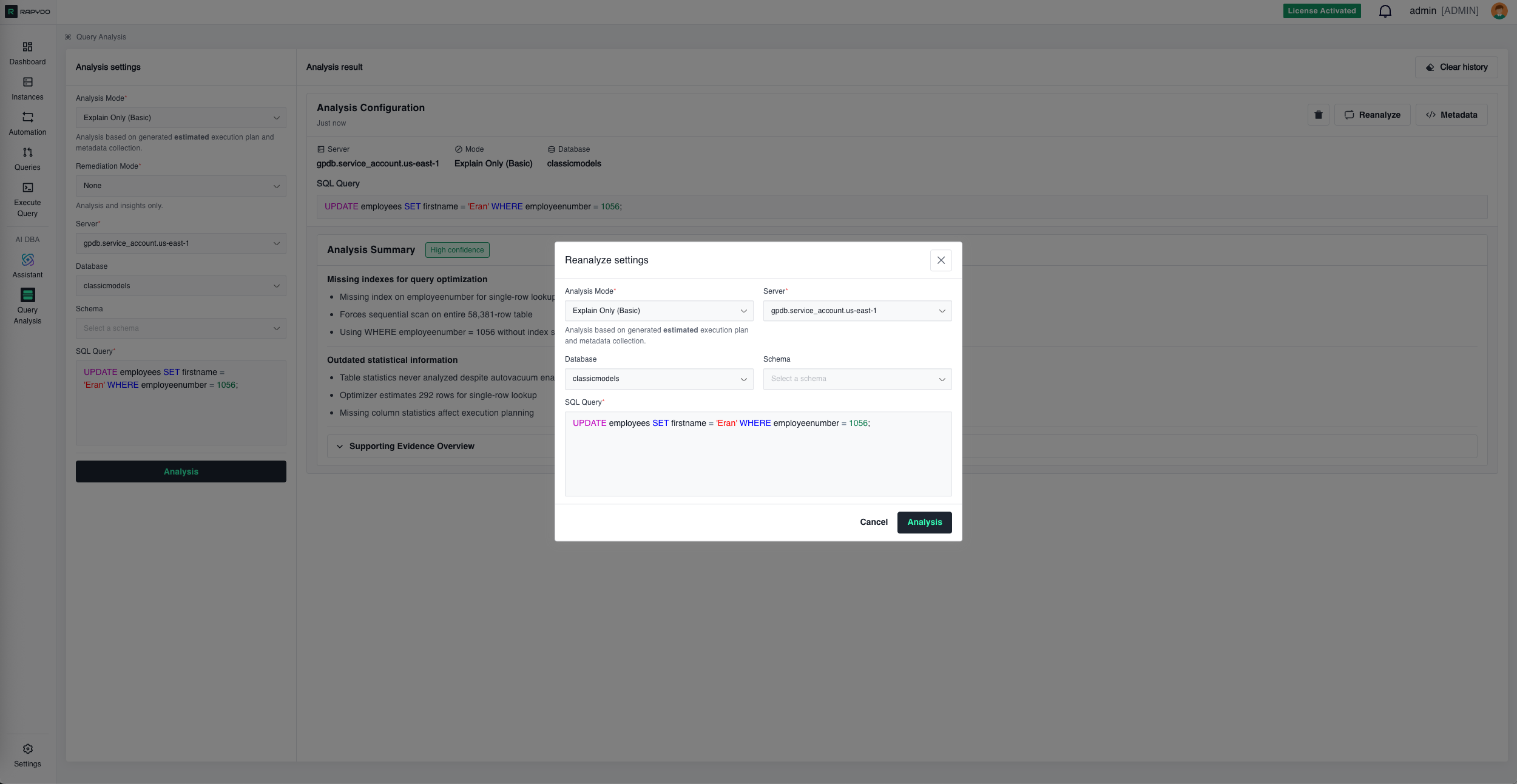Open the Dashboard sidebar icon
1517x784 pixels.
click(27, 47)
